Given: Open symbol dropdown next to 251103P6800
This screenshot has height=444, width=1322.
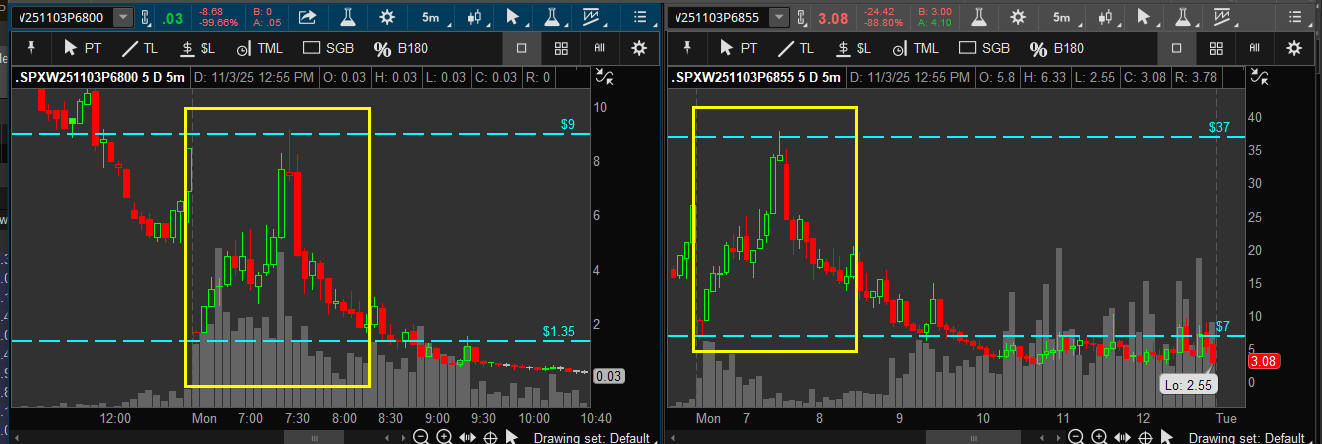Looking at the screenshot, I should pos(122,17).
